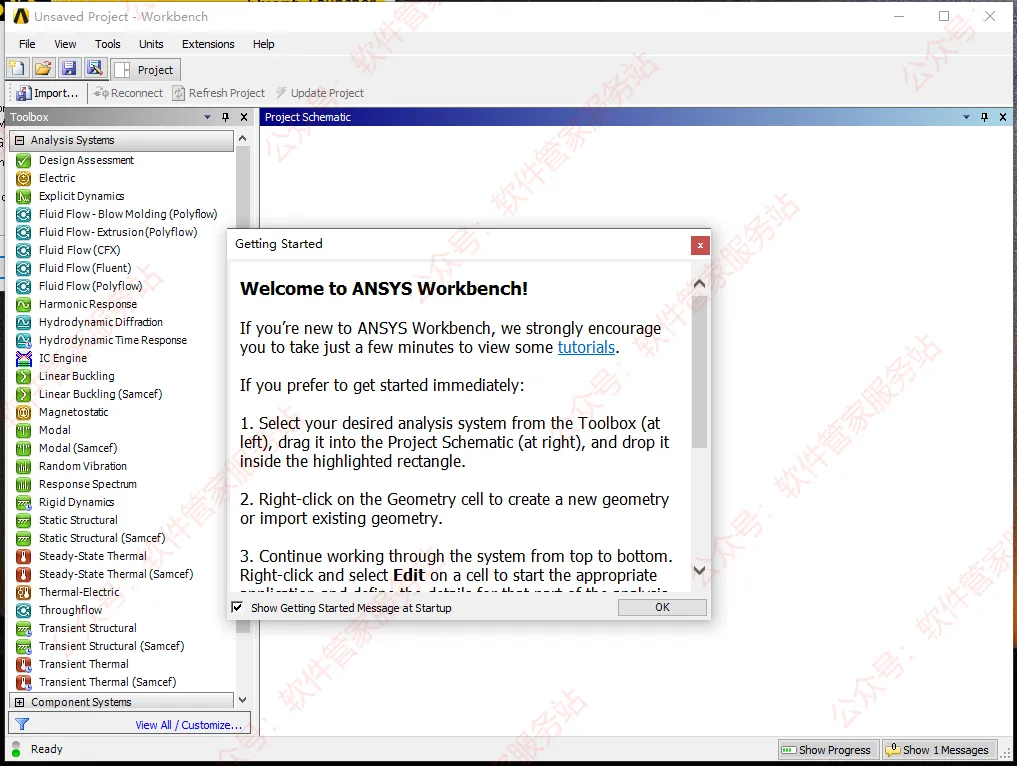Open the Units menu
1017x766 pixels.
(x=151, y=44)
